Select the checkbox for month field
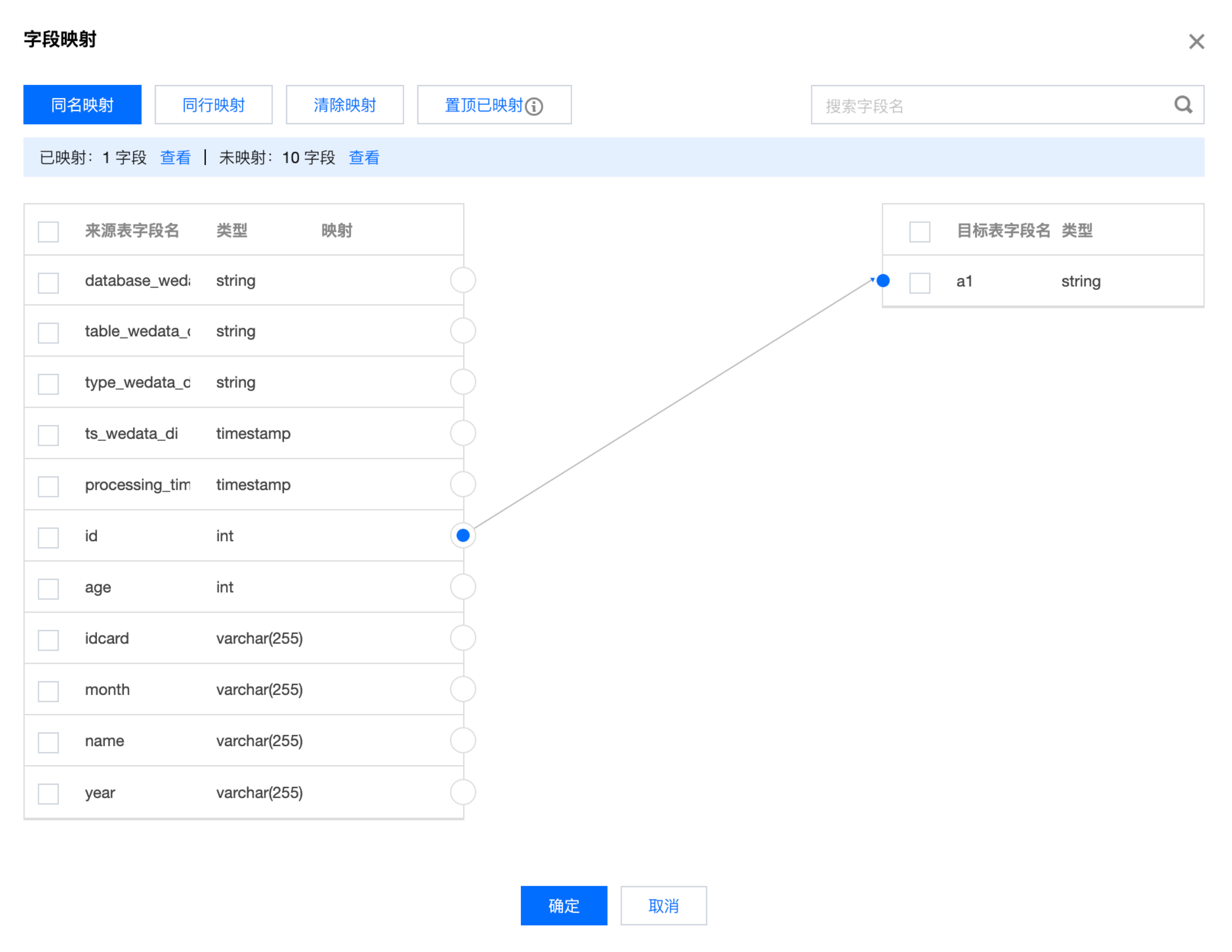 click(48, 691)
